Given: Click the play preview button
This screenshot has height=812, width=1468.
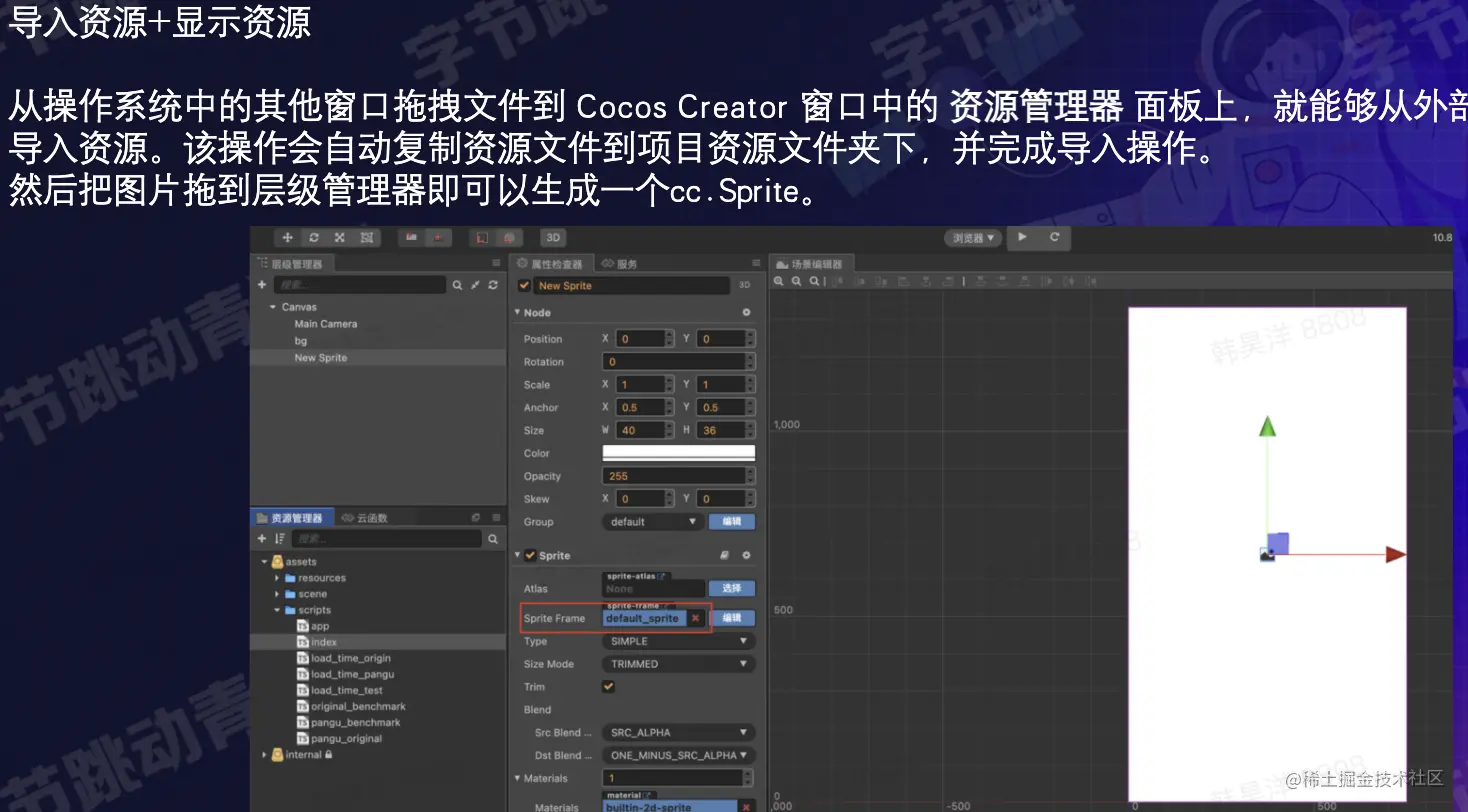Looking at the screenshot, I should (x=1021, y=237).
